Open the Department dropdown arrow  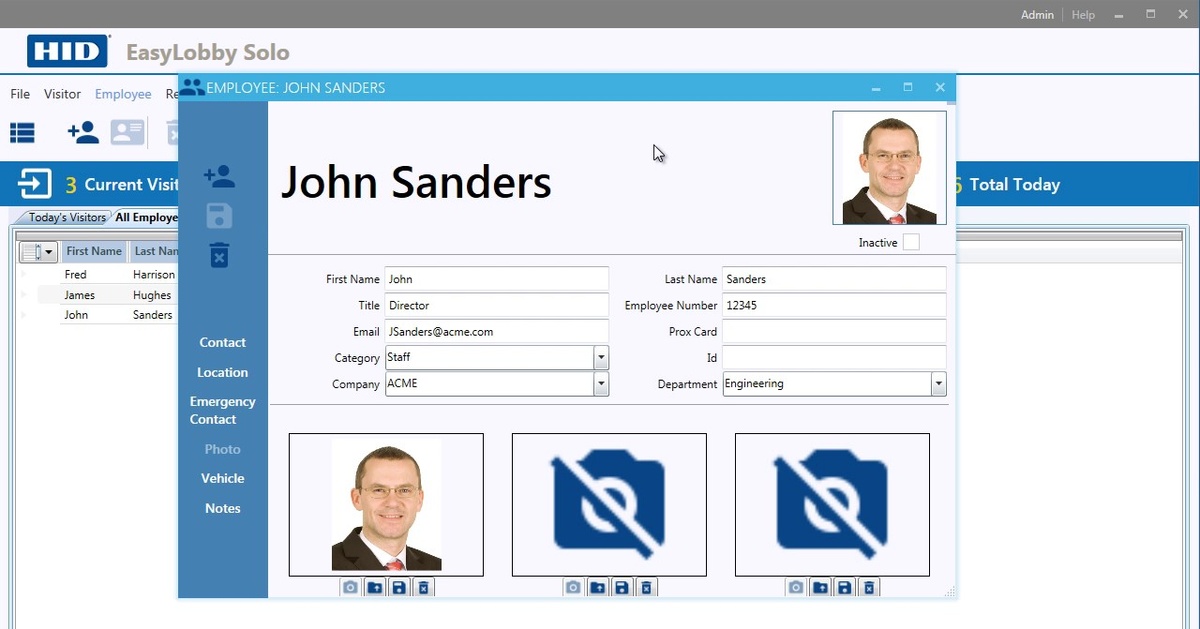pos(939,383)
